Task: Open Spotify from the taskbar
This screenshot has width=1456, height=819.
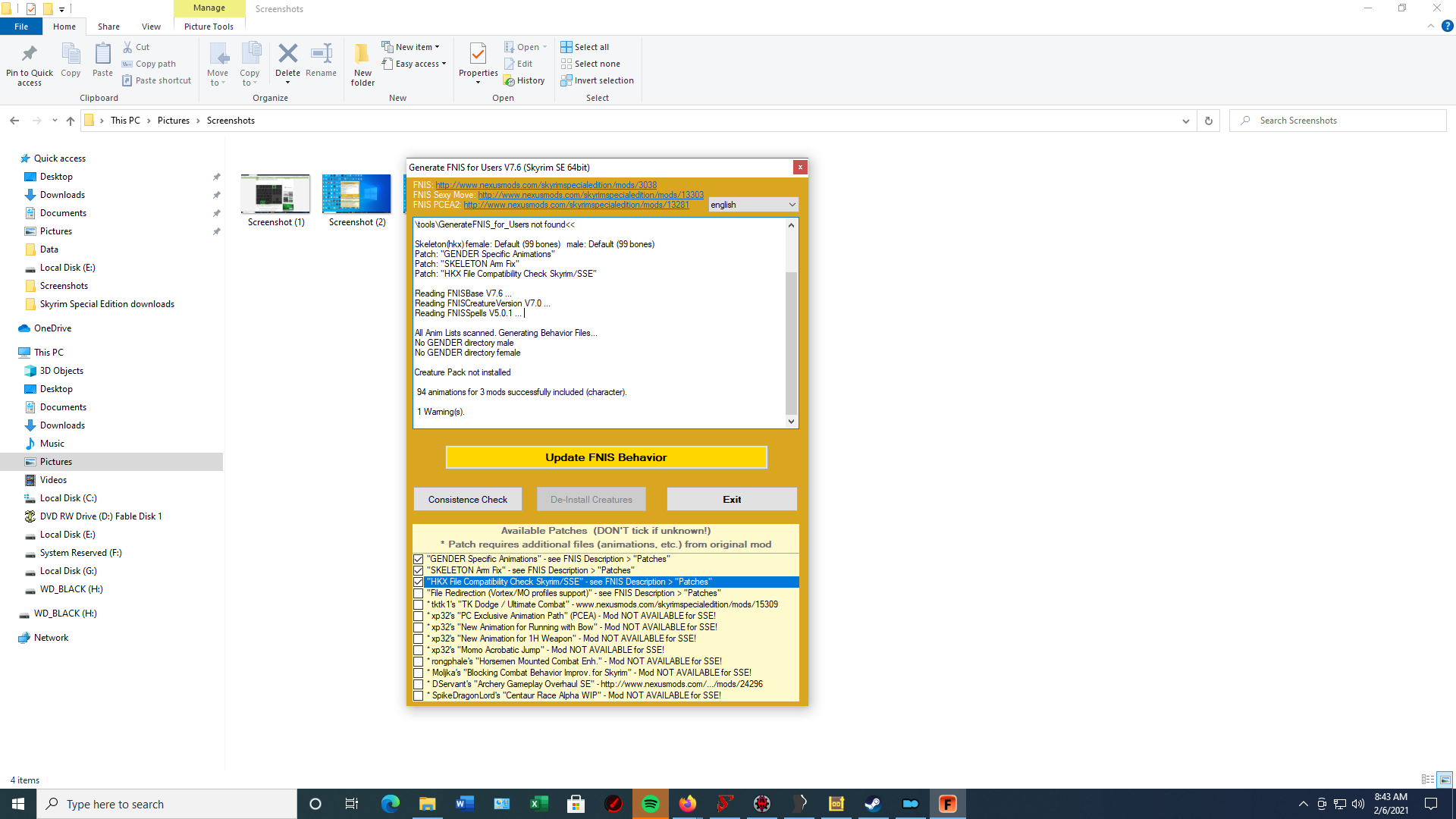Action: click(651, 804)
